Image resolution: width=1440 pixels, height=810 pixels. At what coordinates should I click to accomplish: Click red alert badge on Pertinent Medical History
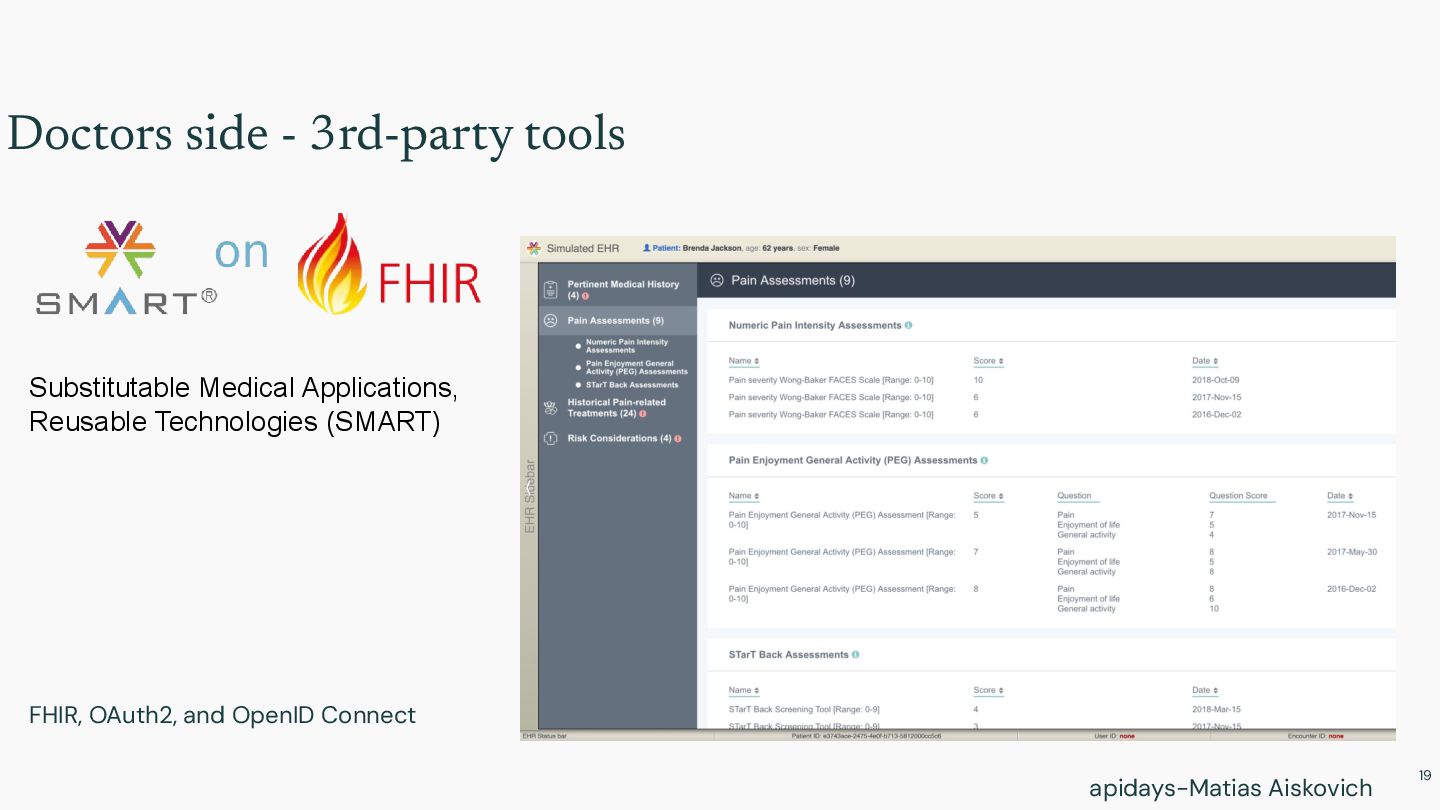(x=585, y=296)
